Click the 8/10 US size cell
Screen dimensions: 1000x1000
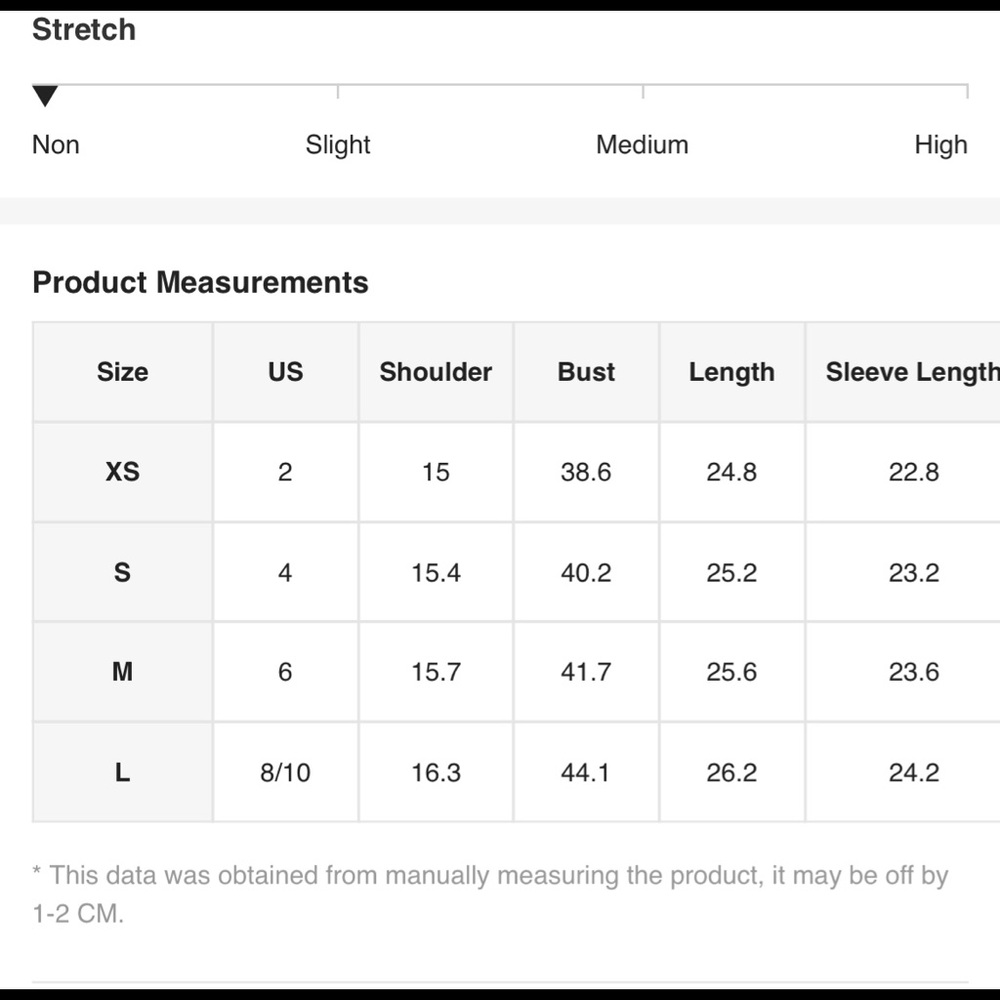[286, 772]
